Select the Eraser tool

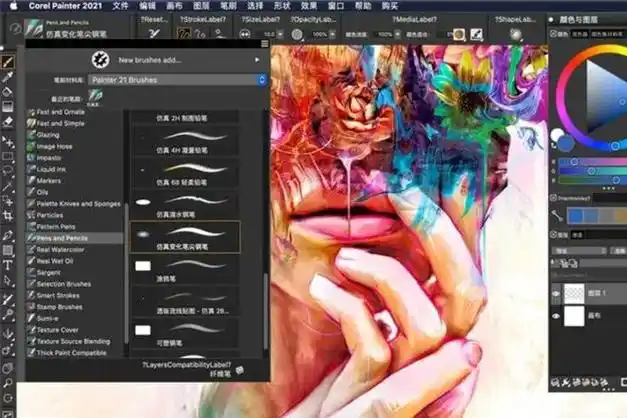coord(7,121)
